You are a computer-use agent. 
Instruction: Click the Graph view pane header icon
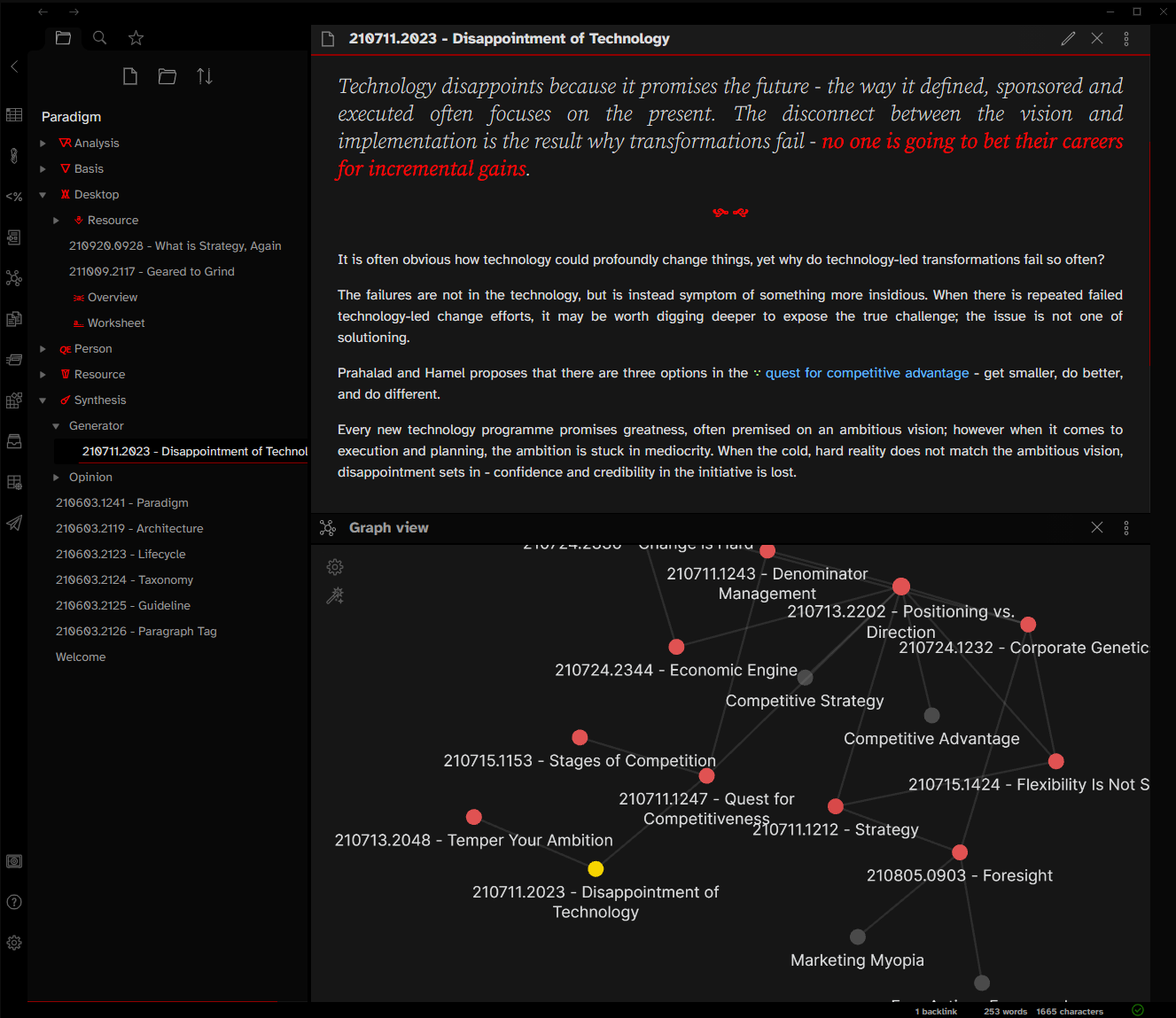click(328, 528)
